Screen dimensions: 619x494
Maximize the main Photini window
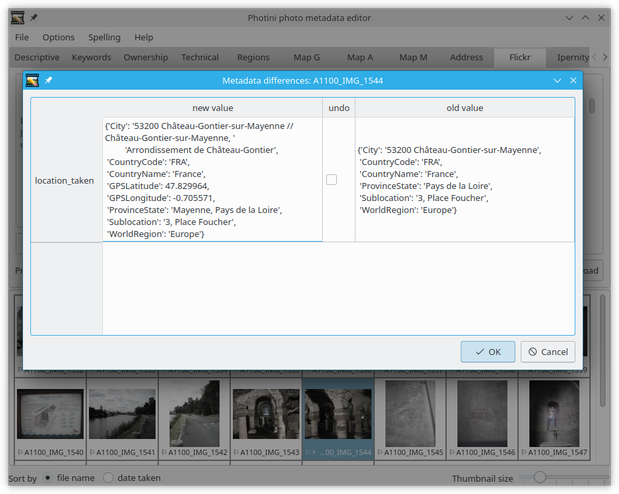pos(585,18)
